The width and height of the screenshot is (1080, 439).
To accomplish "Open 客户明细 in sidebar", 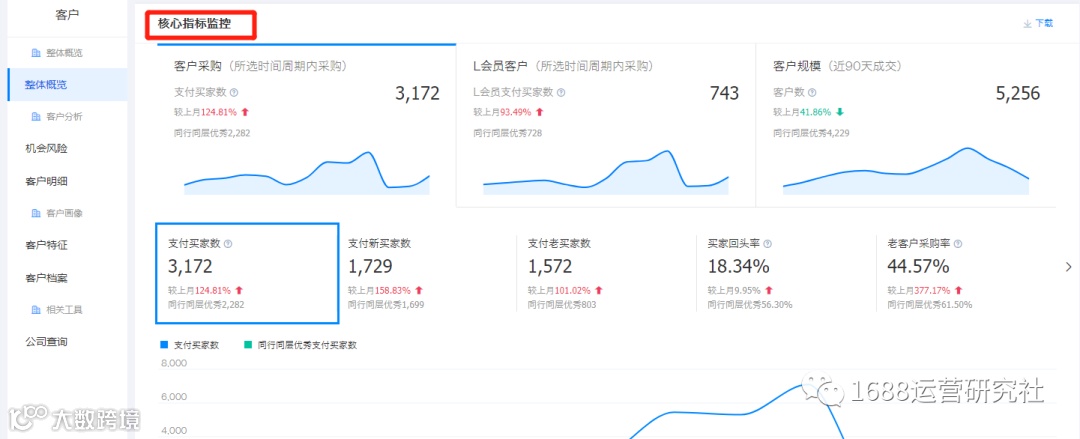I will pyautogui.click(x=46, y=181).
